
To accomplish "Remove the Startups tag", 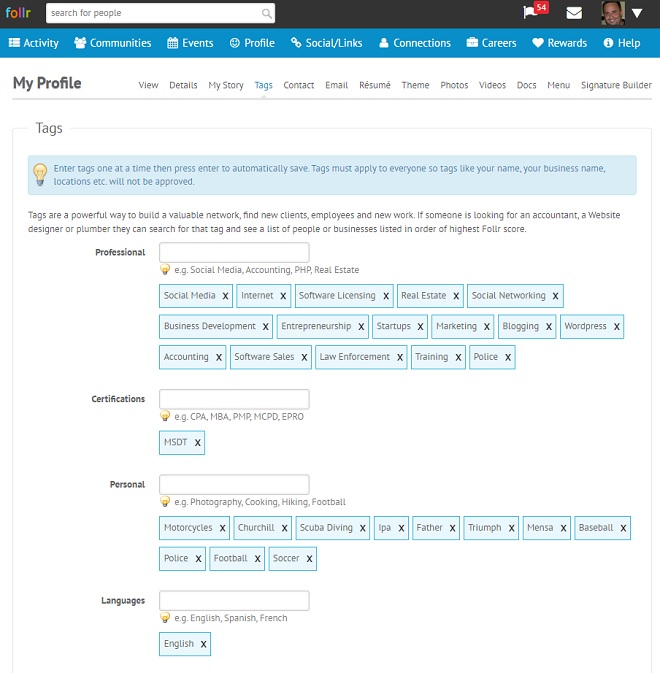I will pos(421,327).
